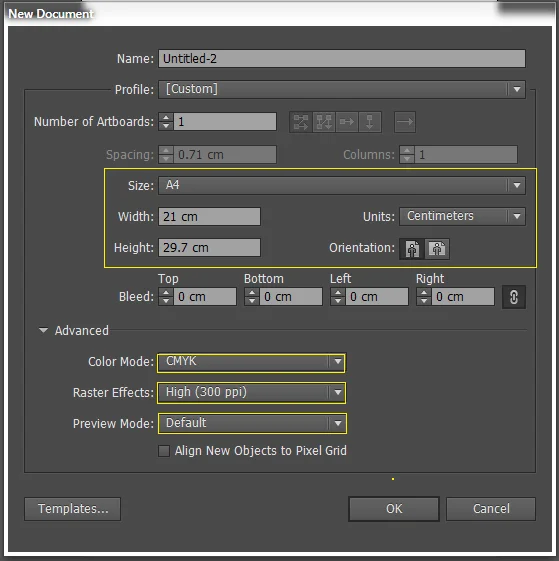The height and width of the screenshot is (561, 559).
Task: Click the Cancel button
Action: [x=491, y=509]
